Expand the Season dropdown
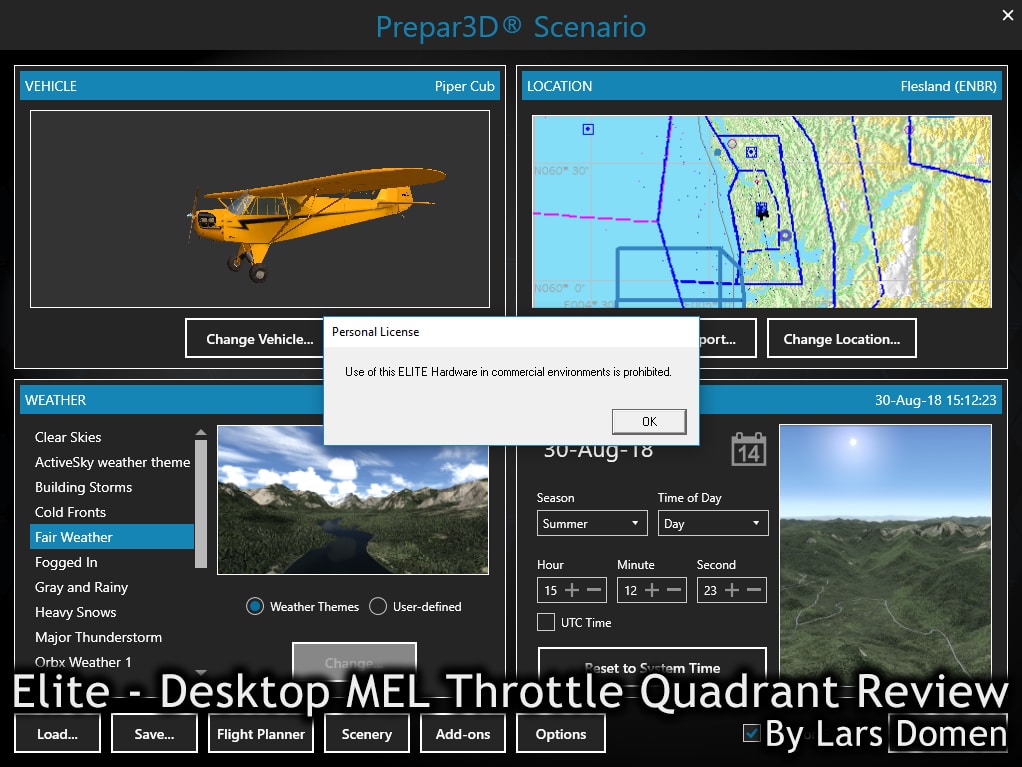 pyautogui.click(x=592, y=523)
